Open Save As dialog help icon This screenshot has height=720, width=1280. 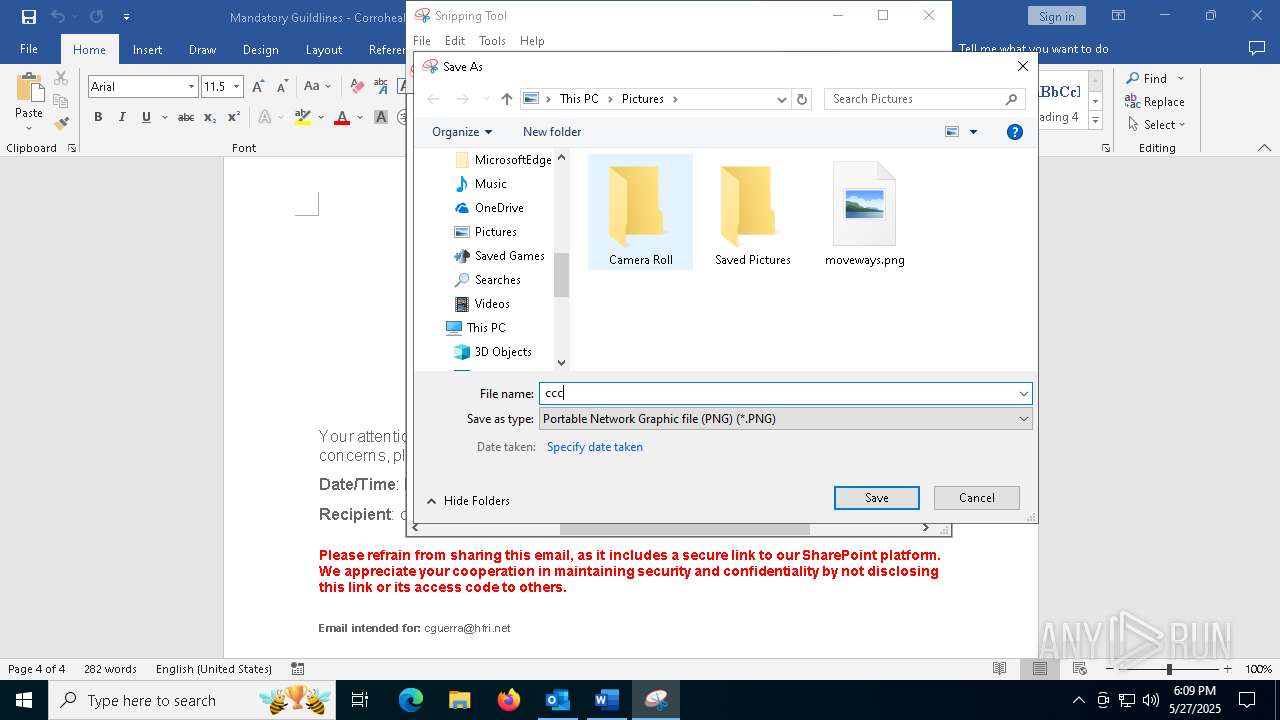1015,132
